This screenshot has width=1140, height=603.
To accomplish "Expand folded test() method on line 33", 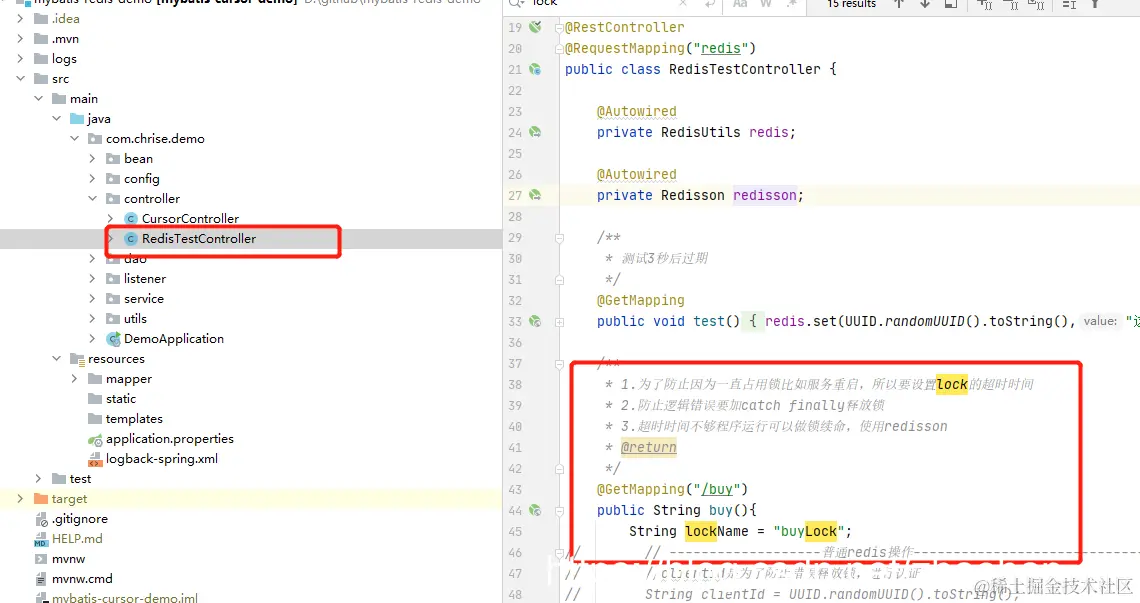I will pyautogui.click(x=560, y=322).
